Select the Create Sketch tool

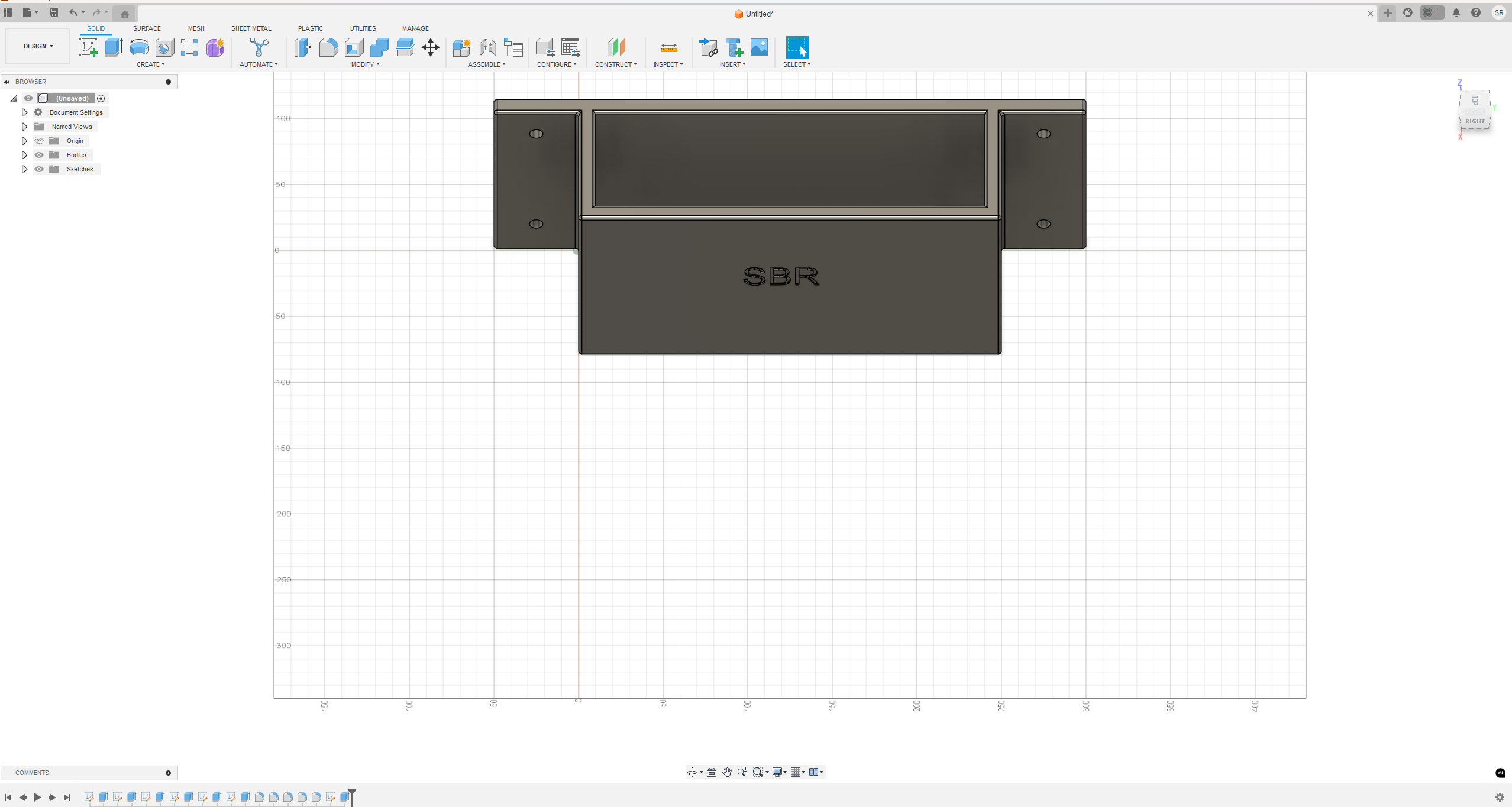(x=88, y=47)
